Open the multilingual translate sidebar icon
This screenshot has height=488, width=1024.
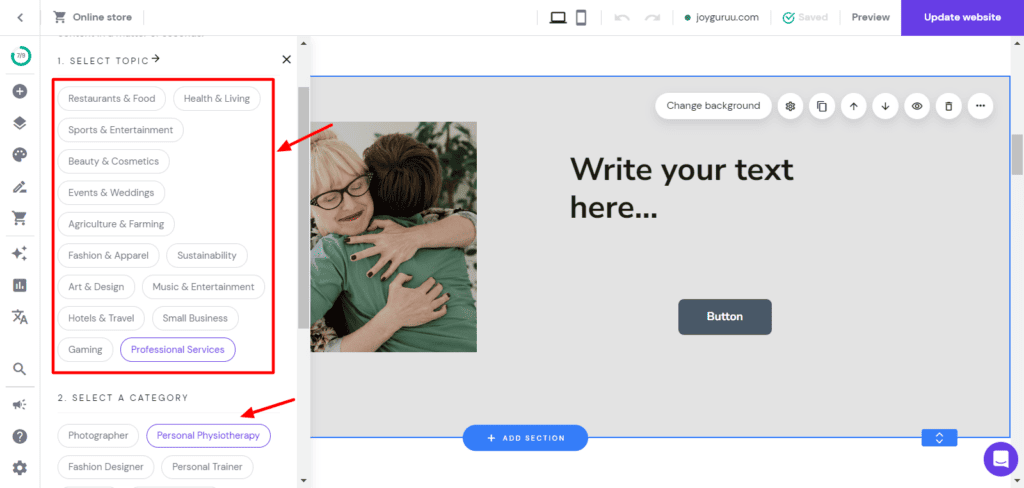click(x=20, y=317)
